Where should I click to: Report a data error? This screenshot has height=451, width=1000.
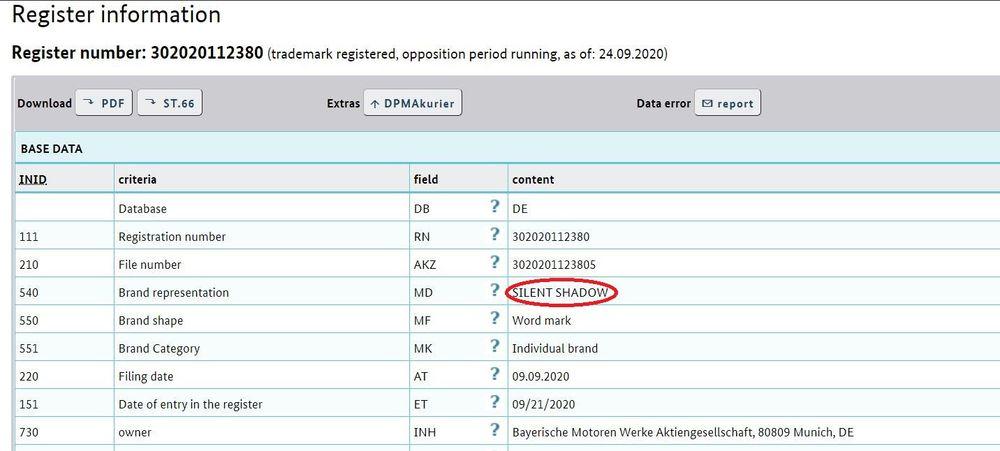coord(727,103)
